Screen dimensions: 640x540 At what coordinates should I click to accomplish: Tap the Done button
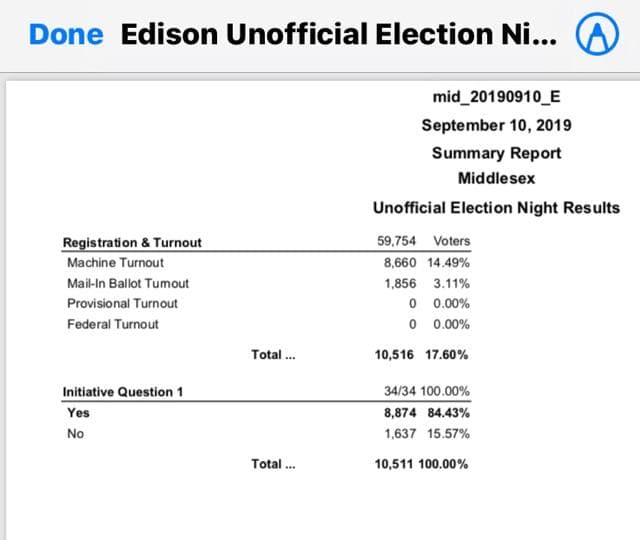pyautogui.click(x=66, y=34)
